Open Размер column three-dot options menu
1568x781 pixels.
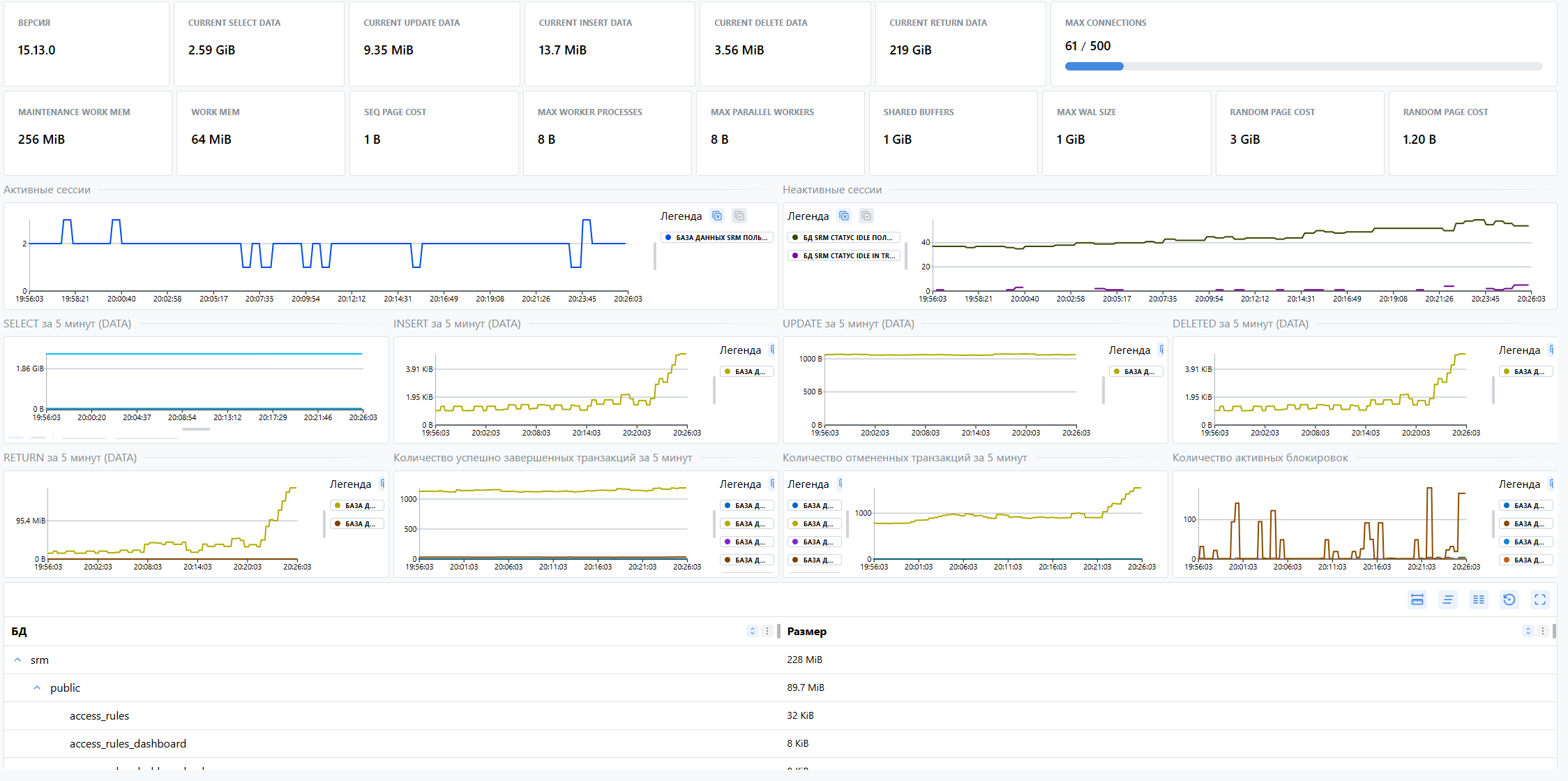coord(1542,631)
